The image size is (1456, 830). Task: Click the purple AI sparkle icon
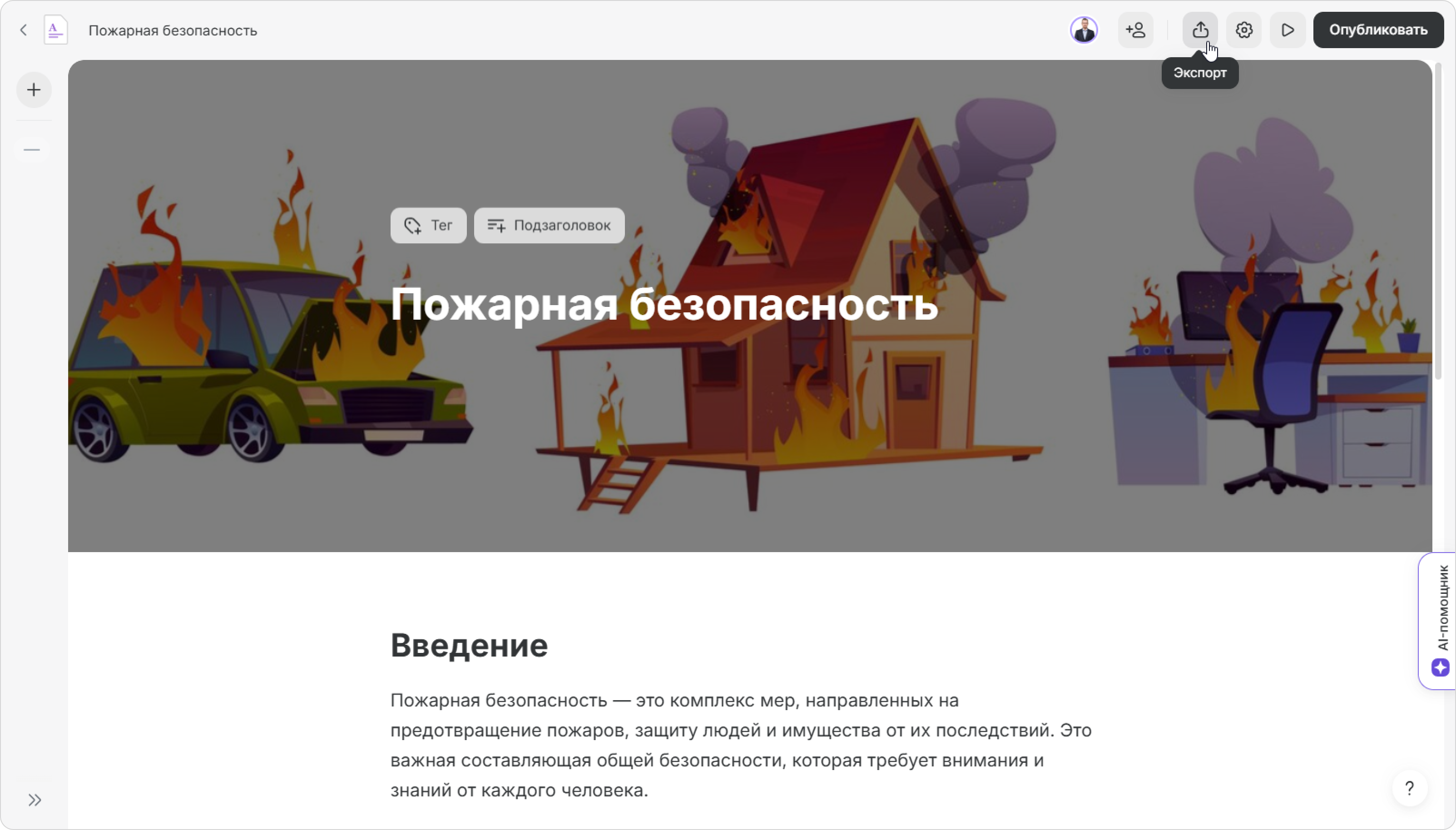[1441, 667]
